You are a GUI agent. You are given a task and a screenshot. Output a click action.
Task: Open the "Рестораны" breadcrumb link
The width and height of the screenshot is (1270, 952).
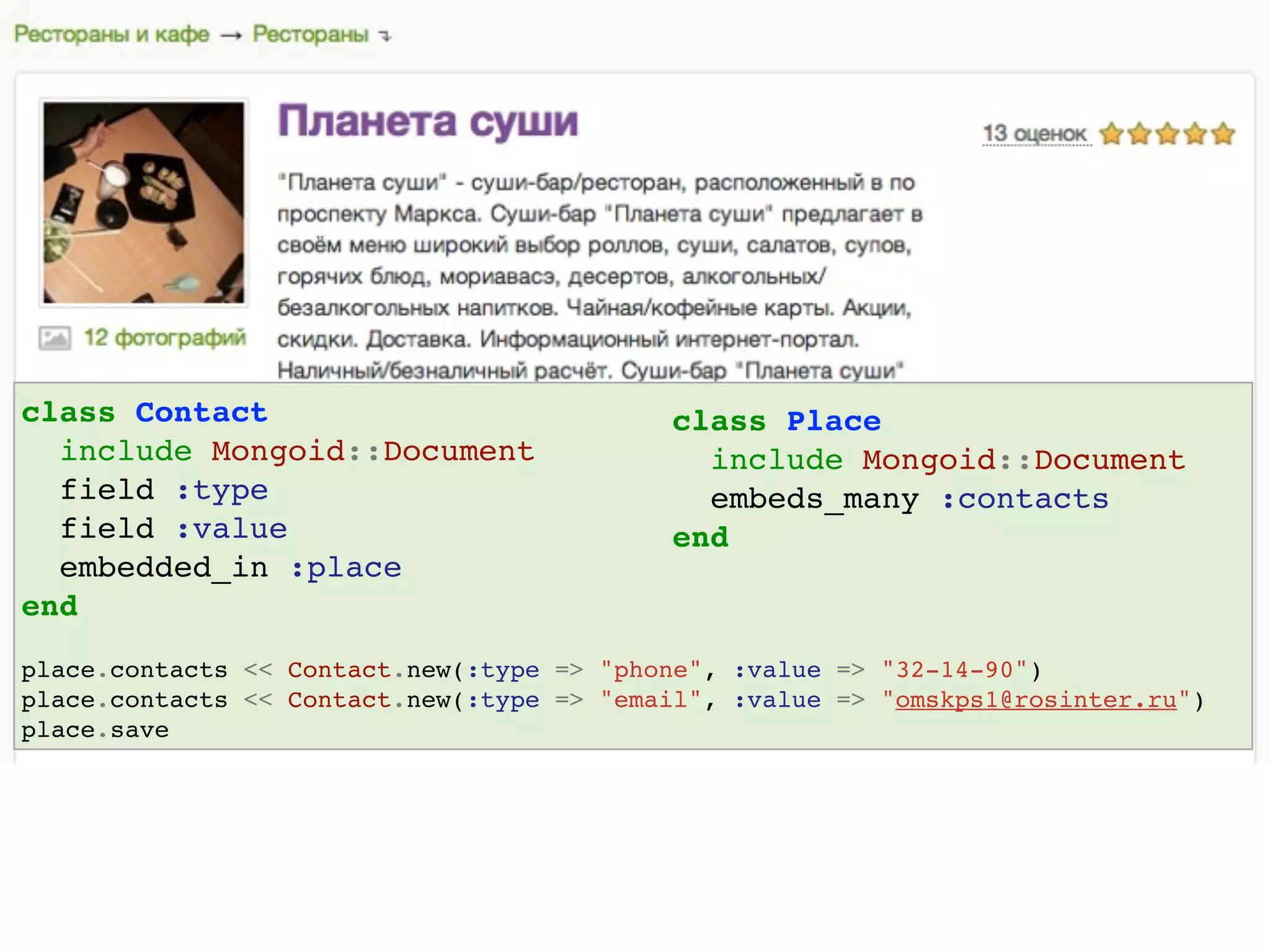pyautogui.click(x=310, y=34)
